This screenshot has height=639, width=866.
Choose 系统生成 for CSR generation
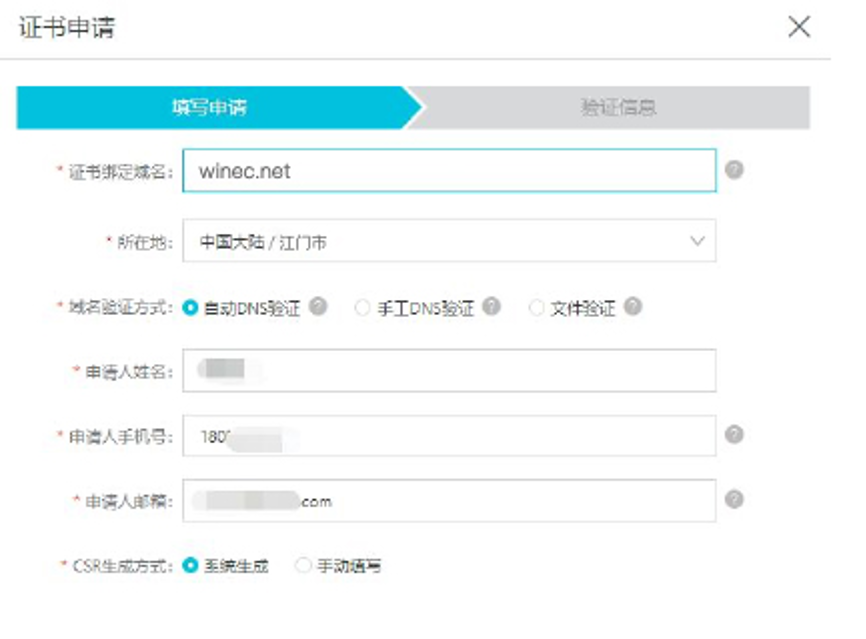(x=190, y=565)
